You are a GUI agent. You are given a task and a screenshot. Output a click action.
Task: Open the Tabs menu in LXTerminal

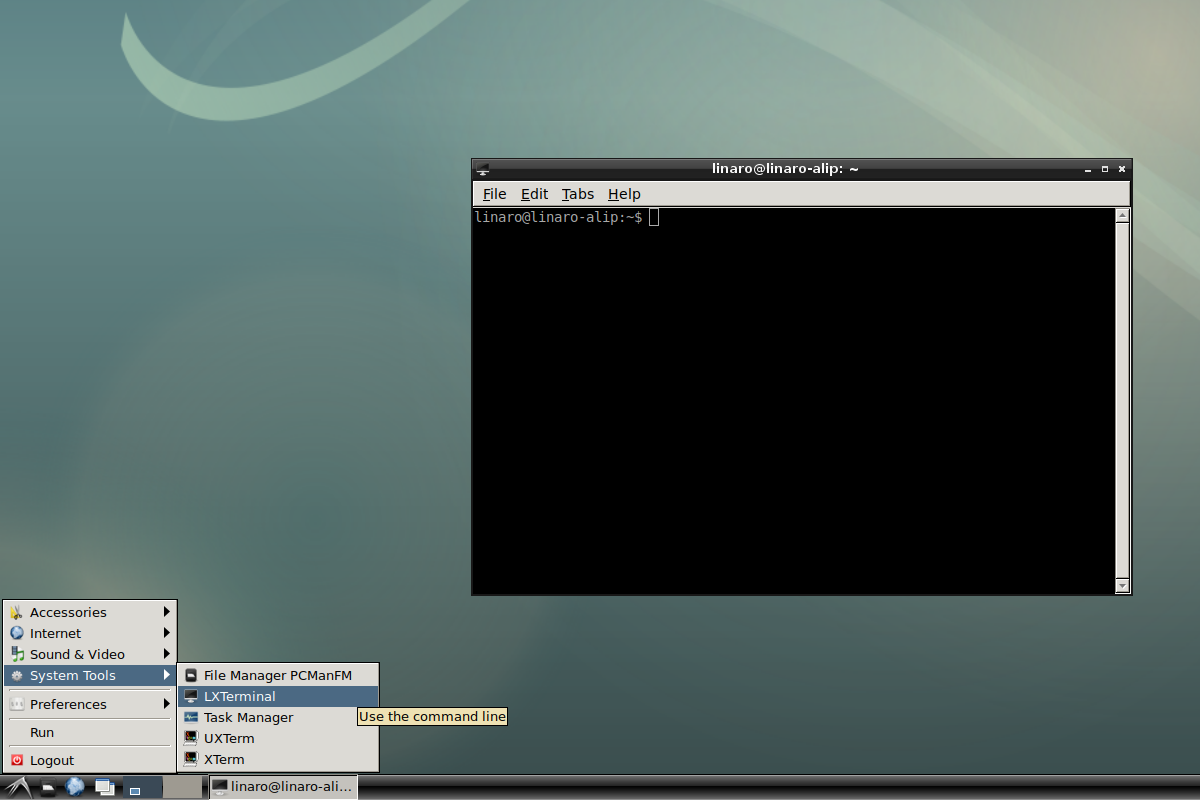(577, 193)
